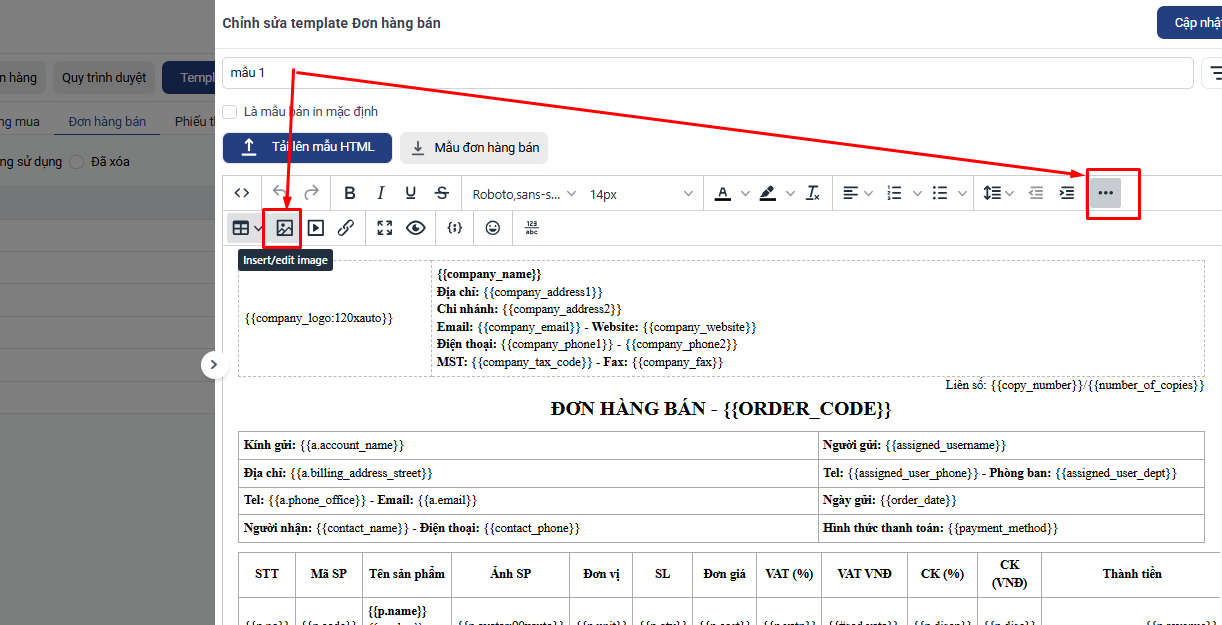Image resolution: width=1222 pixels, height=625 pixels.
Task: Clear formatting with the Tx icon
Action: point(813,193)
